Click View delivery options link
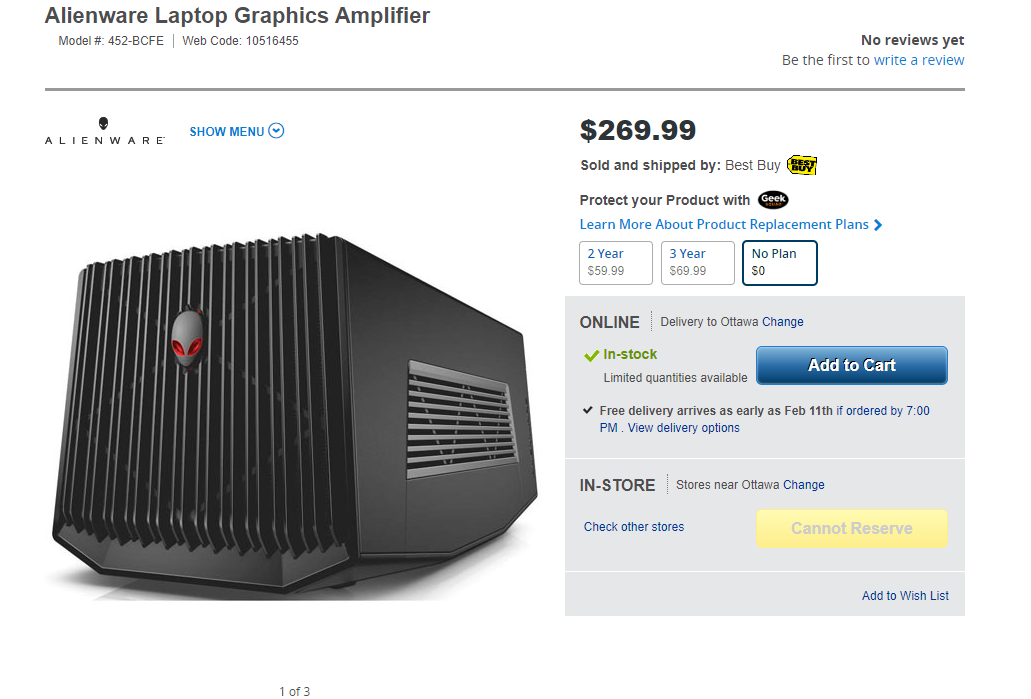Image resolution: width=1031 pixels, height=699 pixels. (x=684, y=427)
